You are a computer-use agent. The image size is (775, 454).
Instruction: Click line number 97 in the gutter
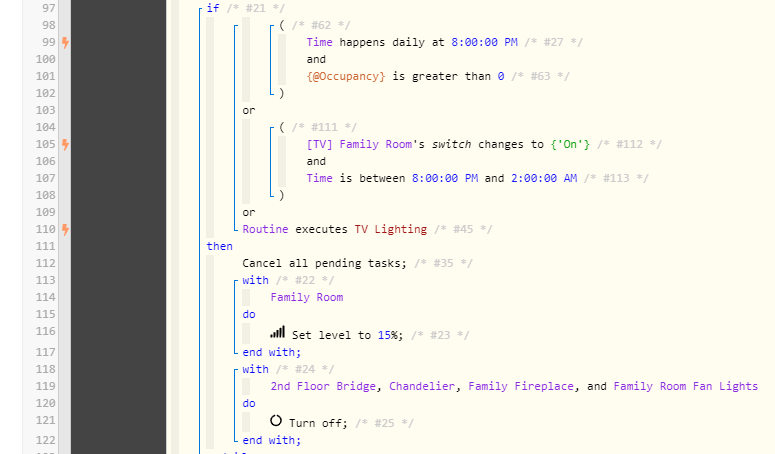49,8
